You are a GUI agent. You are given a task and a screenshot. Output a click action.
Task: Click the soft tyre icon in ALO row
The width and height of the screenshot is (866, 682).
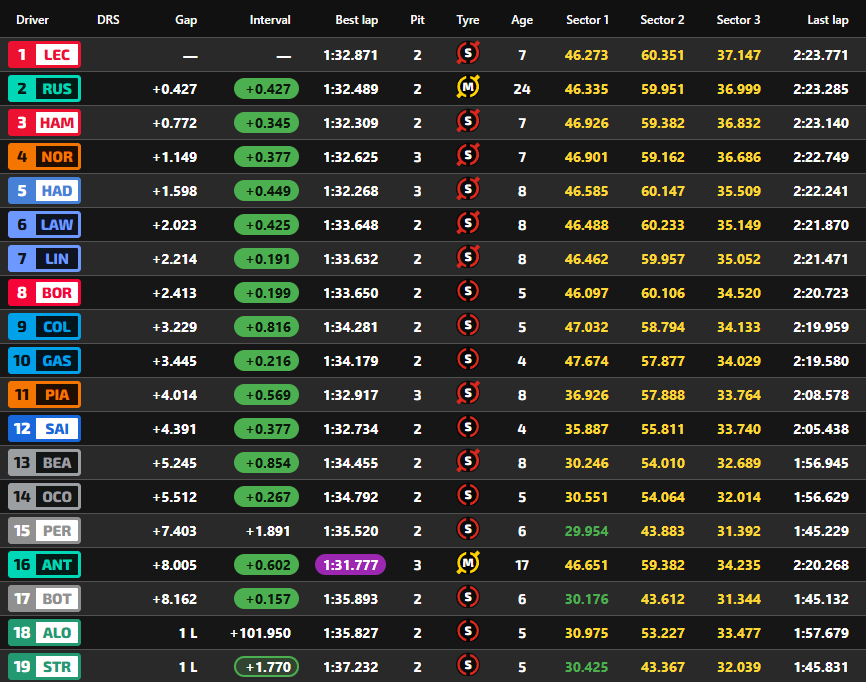coord(468,632)
